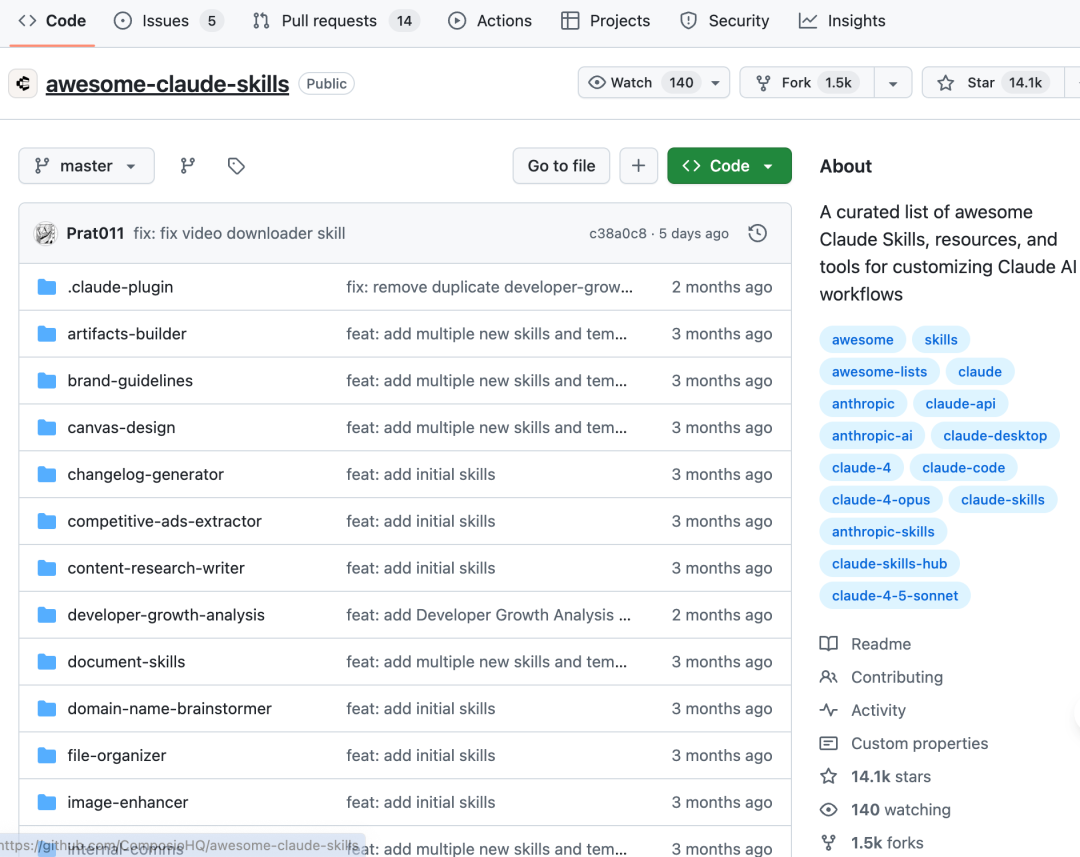Click the repository owner avatar icon

tap(23, 84)
